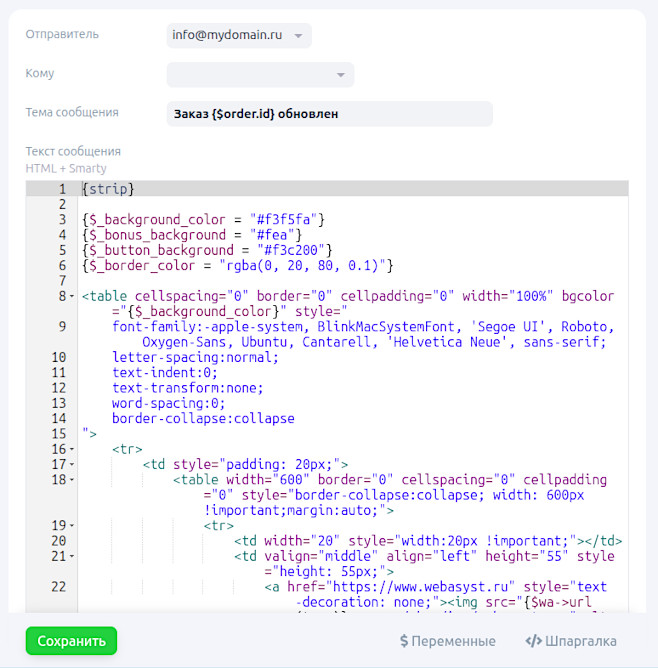
Task: Place cursor on border-collapse:collapse at line 14
Action: pyautogui.click(x=203, y=419)
